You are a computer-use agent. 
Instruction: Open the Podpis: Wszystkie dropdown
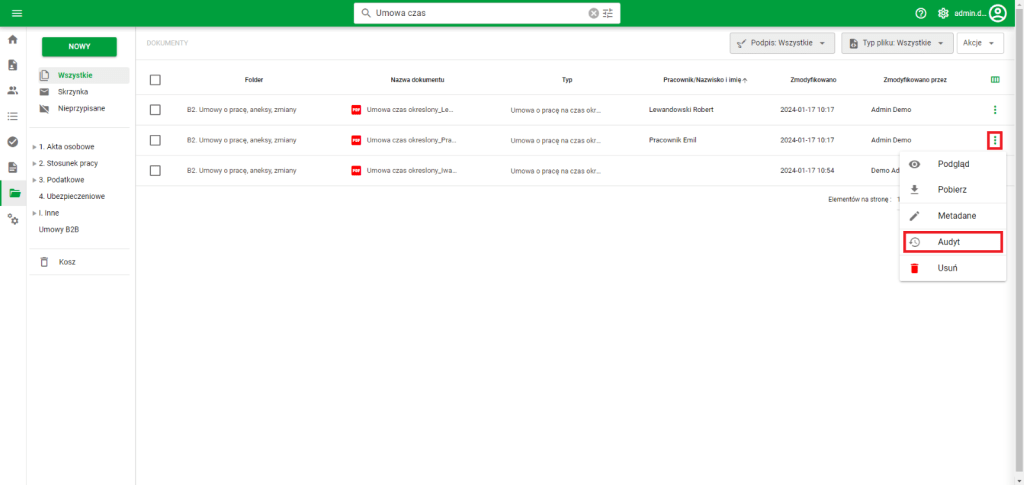point(782,43)
